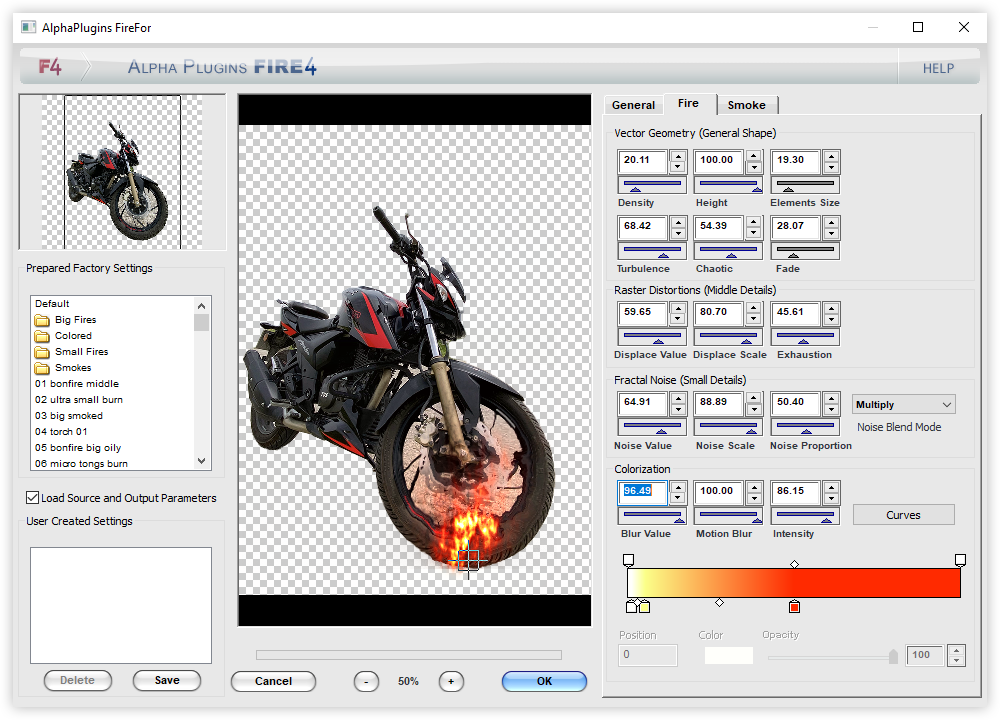Screen dimensions: 1000x720
Task: Click the F4 logo icon
Action: 50,66
